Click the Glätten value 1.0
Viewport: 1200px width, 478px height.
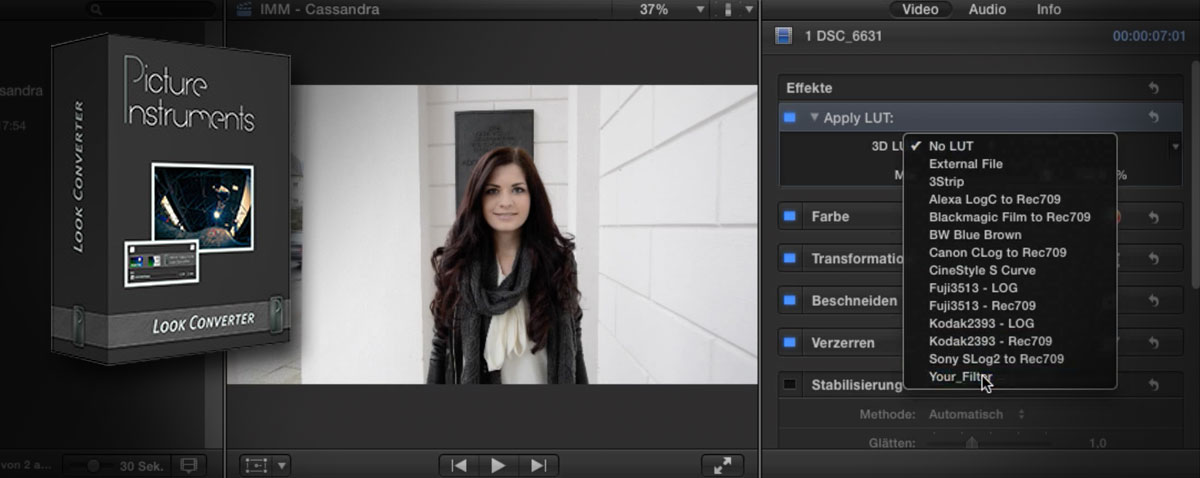[1098, 443]
